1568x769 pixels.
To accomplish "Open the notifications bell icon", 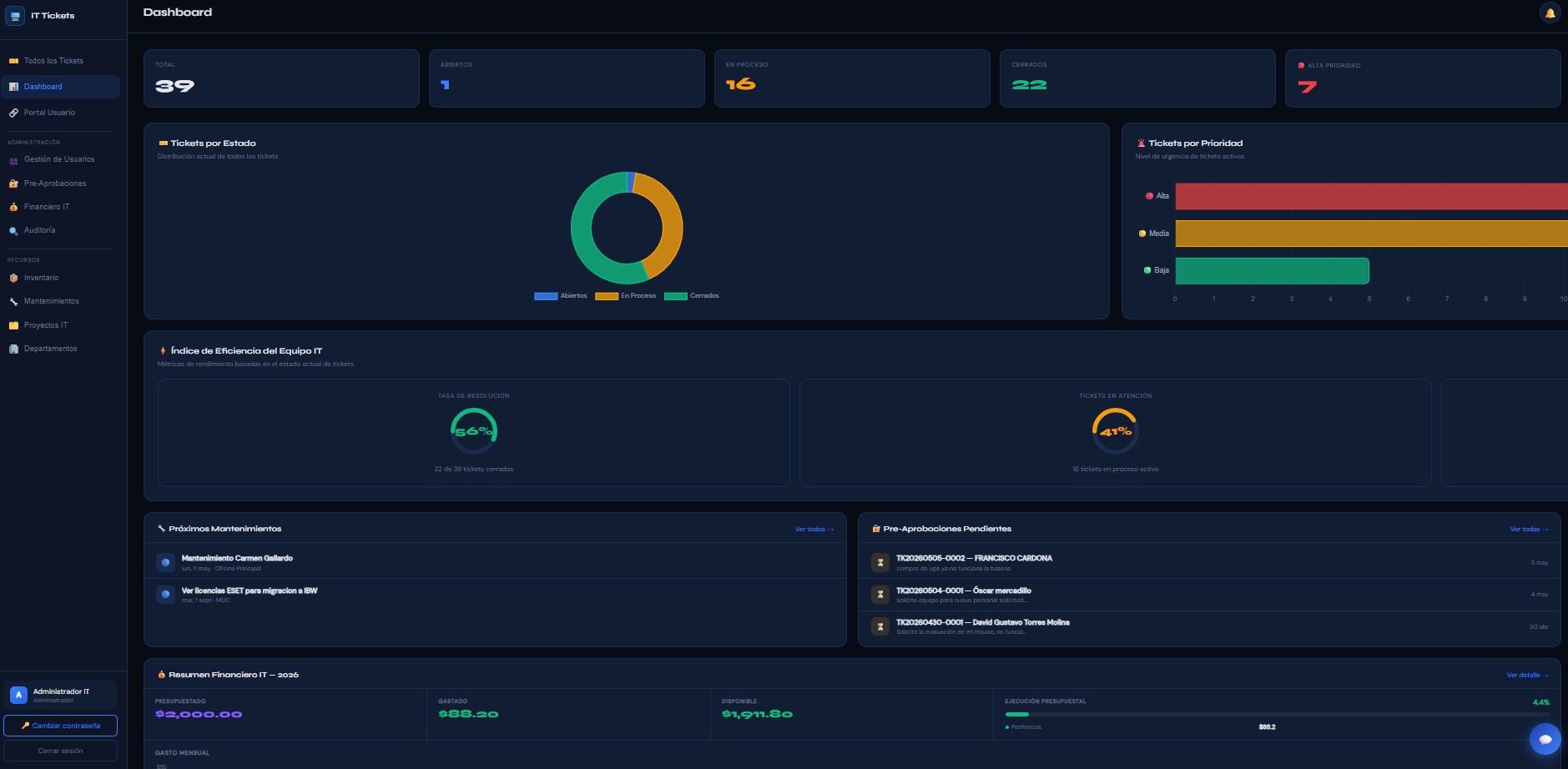I will [1550, 13].
